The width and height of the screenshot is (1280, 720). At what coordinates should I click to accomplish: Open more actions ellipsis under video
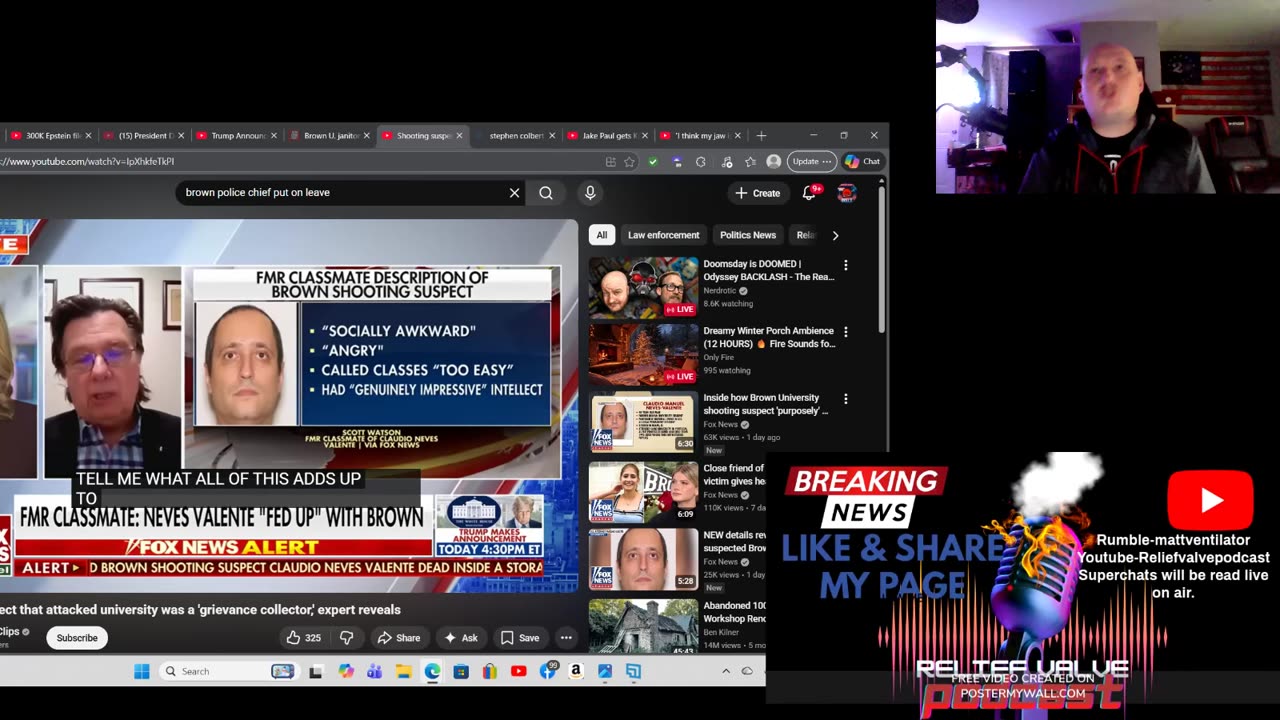[x=566, y=638]
